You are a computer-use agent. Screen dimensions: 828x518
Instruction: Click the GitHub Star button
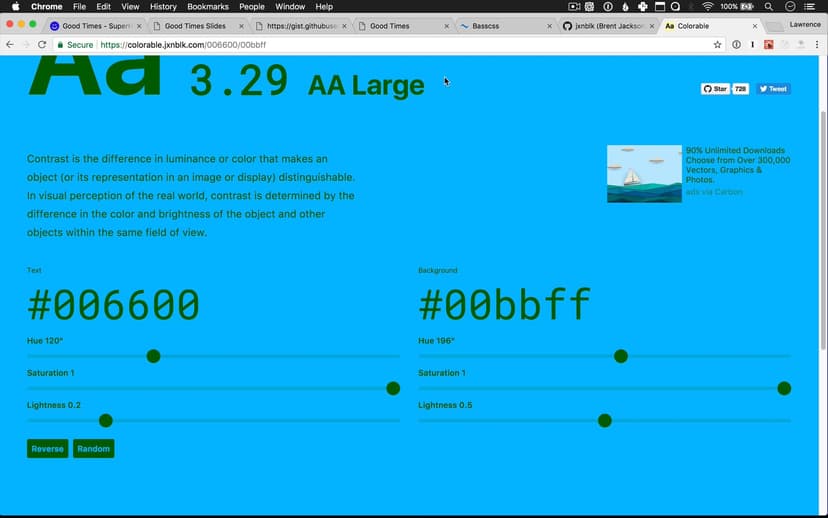pos(715,89)
